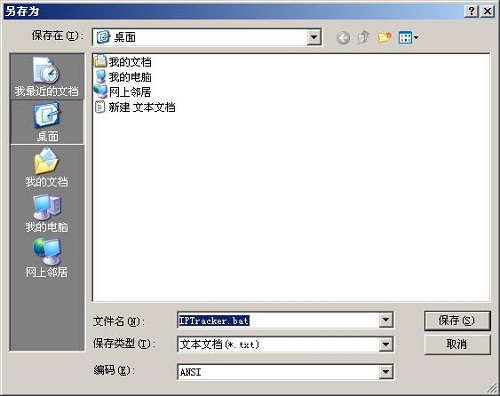Image resolution: width=500 pixels, height=396 pixels.
Task: Open 网上邻居 in the places bar
Action: (x=47, y=258)
